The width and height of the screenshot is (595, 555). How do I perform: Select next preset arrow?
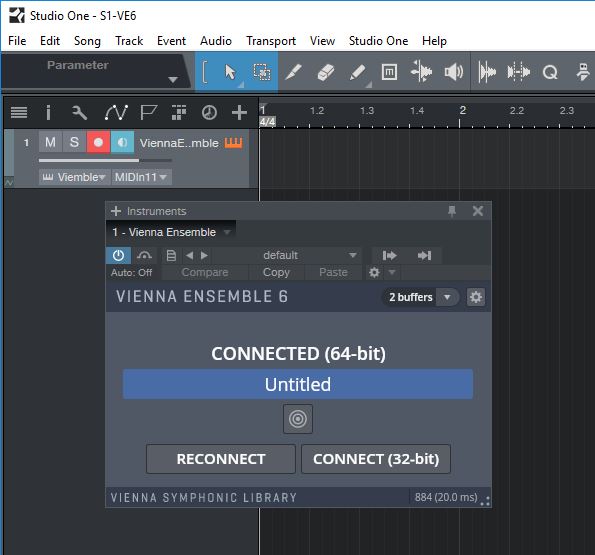click(x=204, y=255)
